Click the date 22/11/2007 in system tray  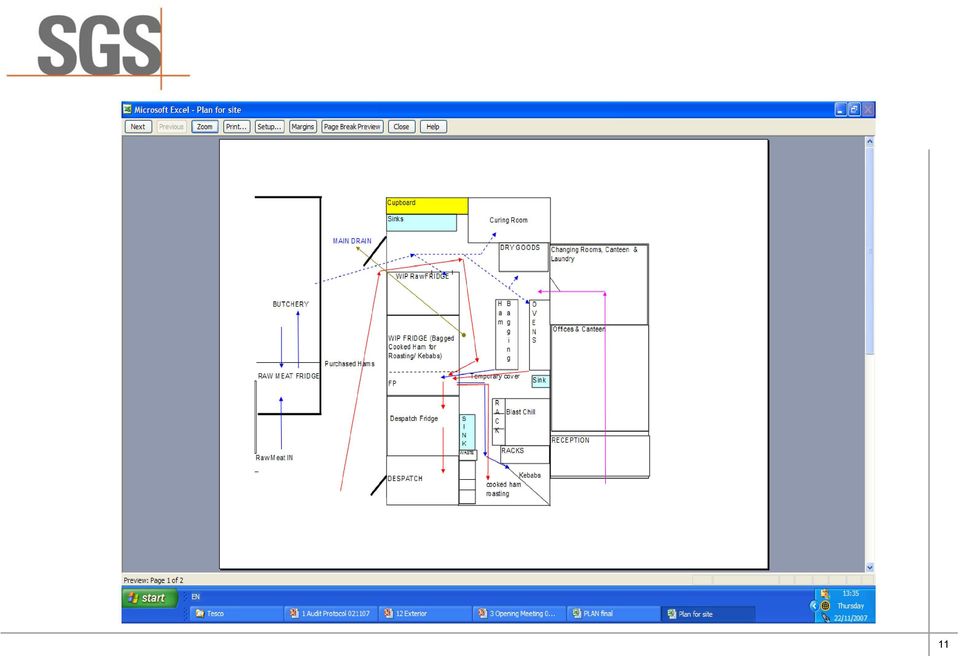coord(850,618)
